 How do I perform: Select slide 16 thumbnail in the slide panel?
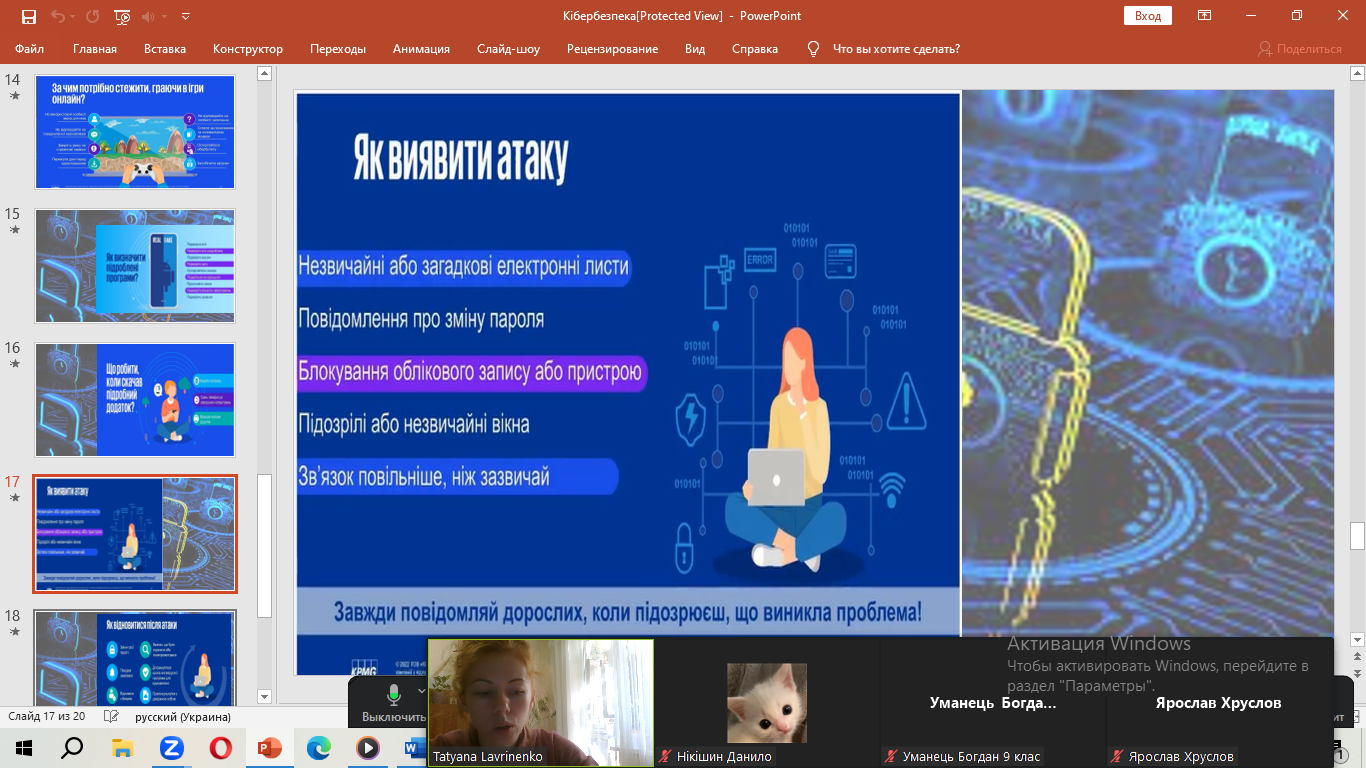click(x=135, y=400)
